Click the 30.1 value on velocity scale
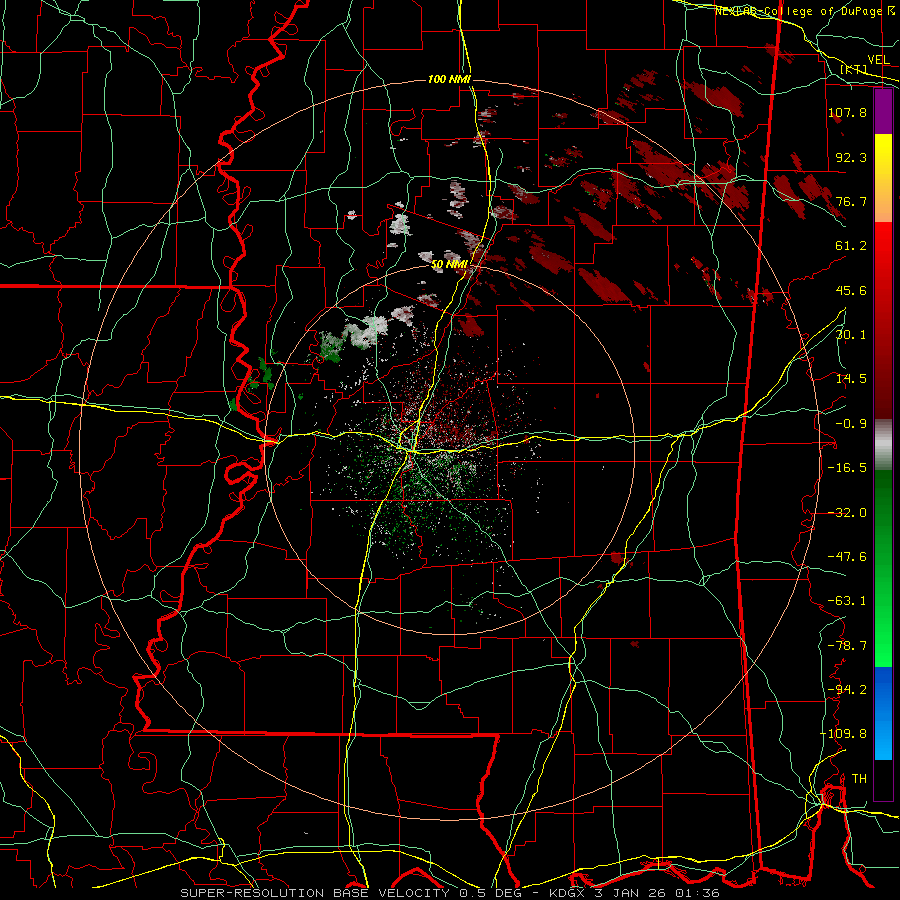Image resolution: width=900 pixels, height=900 pixels. [851, 335]
